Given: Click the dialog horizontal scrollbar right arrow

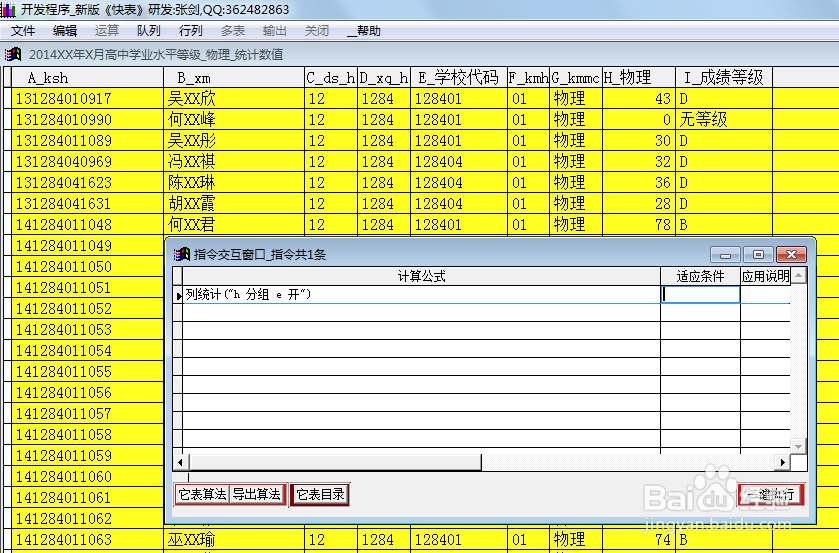Looking at the screenshot, I should click(x=783, y=462).
